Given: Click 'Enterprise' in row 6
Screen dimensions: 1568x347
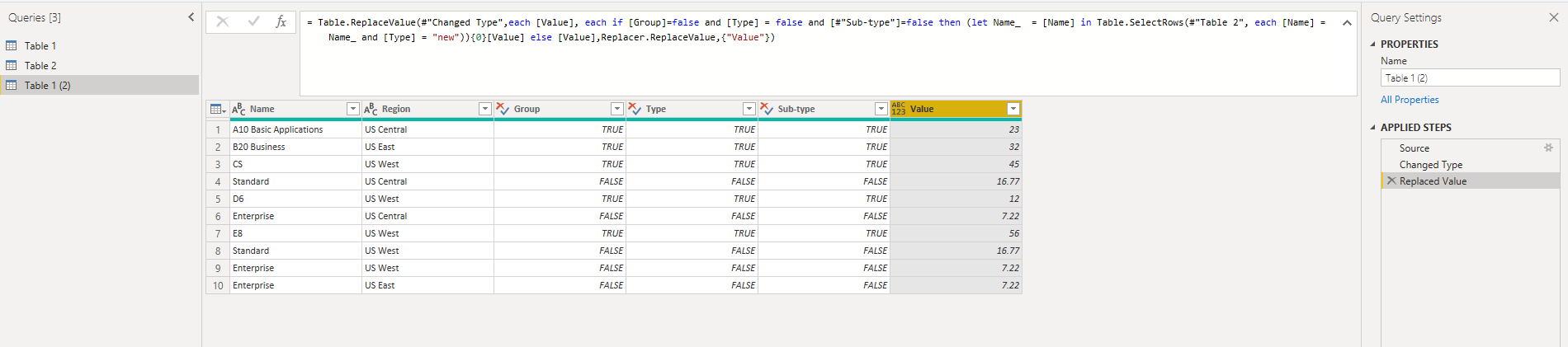Looking at the screenshot, I should point(295,216).
